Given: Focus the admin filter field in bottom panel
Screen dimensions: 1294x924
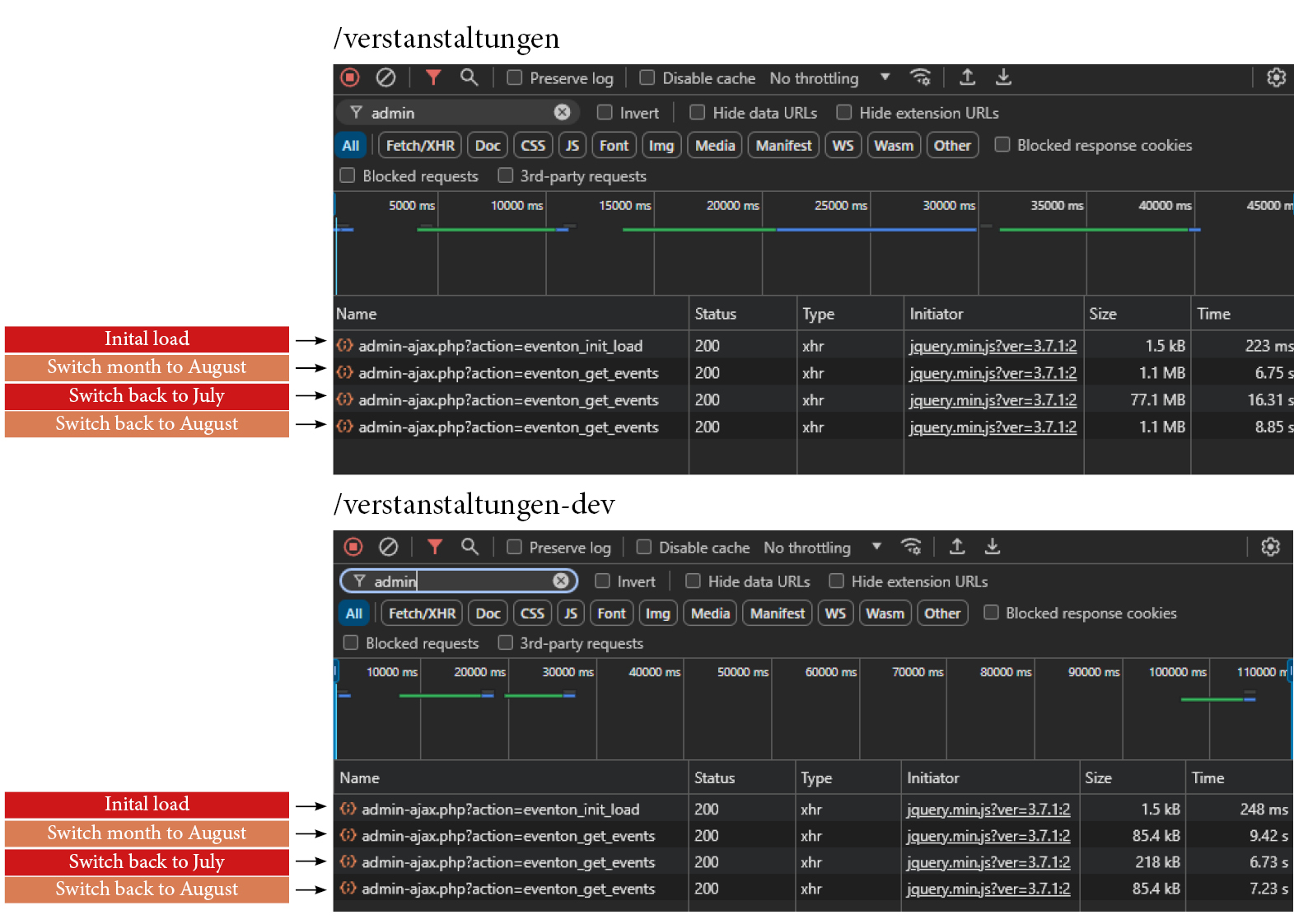Looking at the screenshot, I should tap(459, 581).
